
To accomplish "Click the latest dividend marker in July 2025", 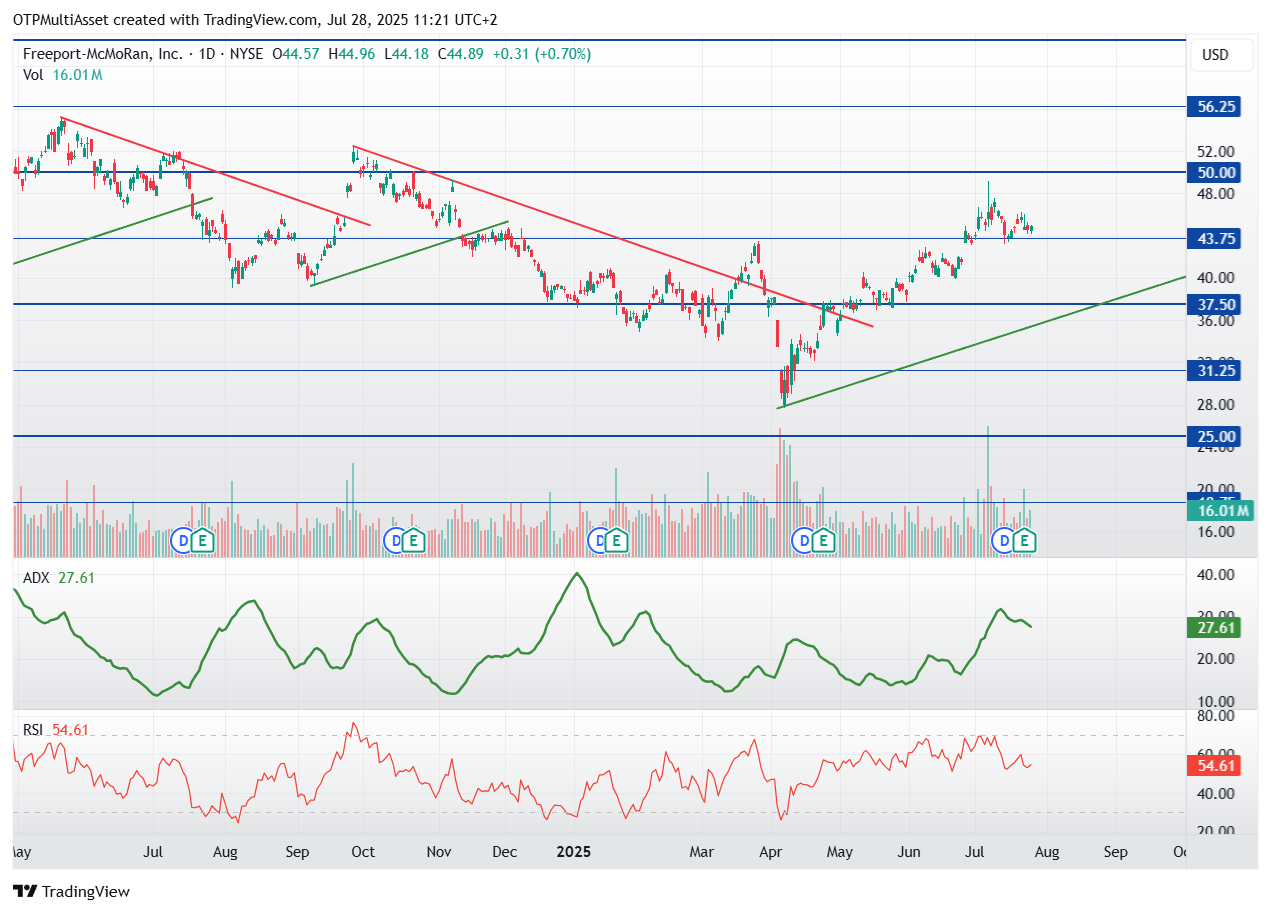I will tap(1004, 541).
